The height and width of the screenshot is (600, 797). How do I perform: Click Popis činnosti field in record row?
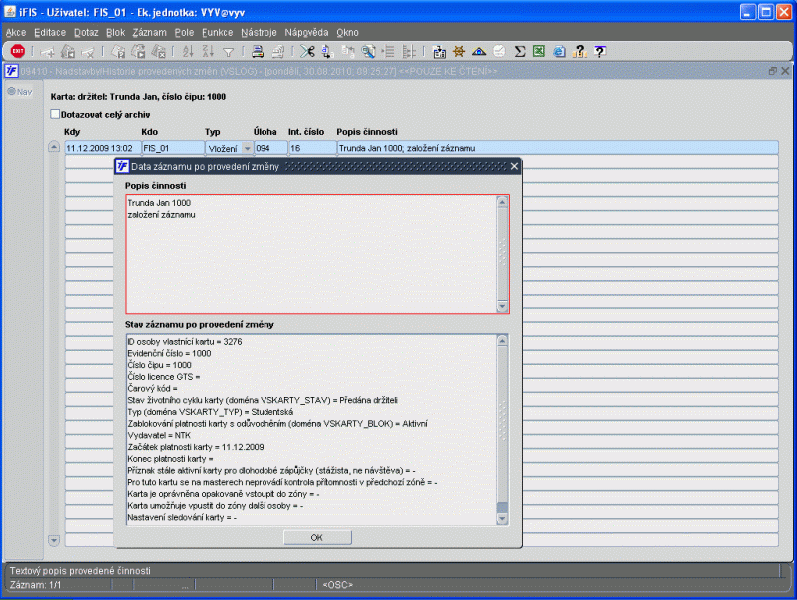click(x=557, y=148)
